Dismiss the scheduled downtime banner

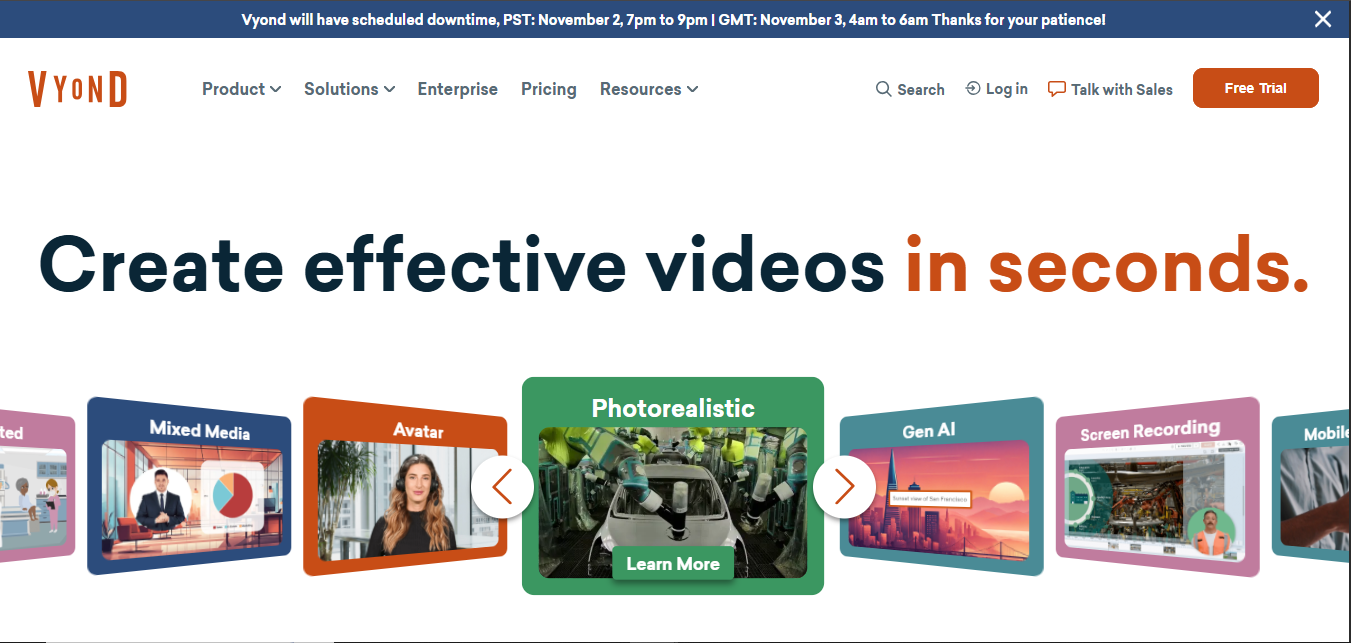1322,18
